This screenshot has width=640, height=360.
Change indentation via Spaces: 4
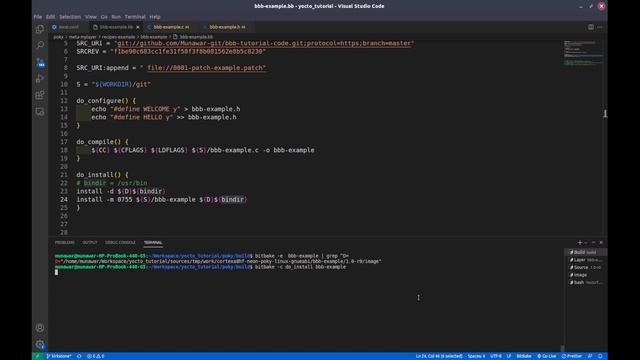pos(476,356)
